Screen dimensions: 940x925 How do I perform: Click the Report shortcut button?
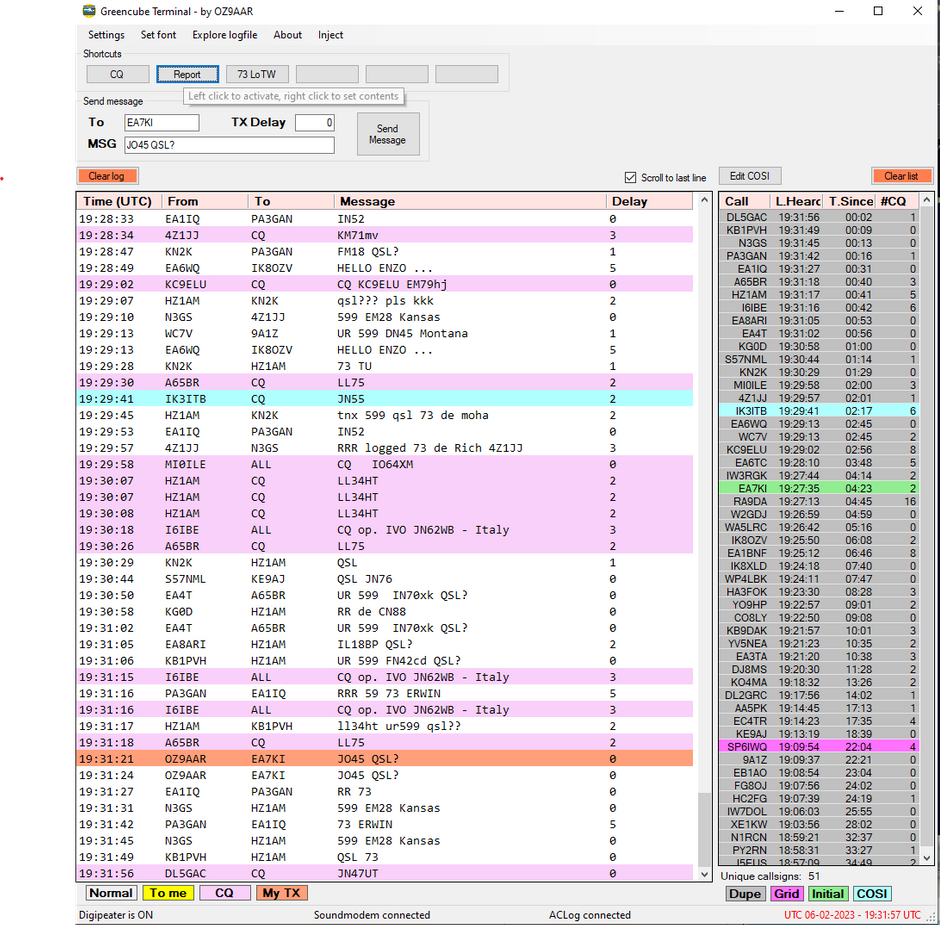(188, 74)
